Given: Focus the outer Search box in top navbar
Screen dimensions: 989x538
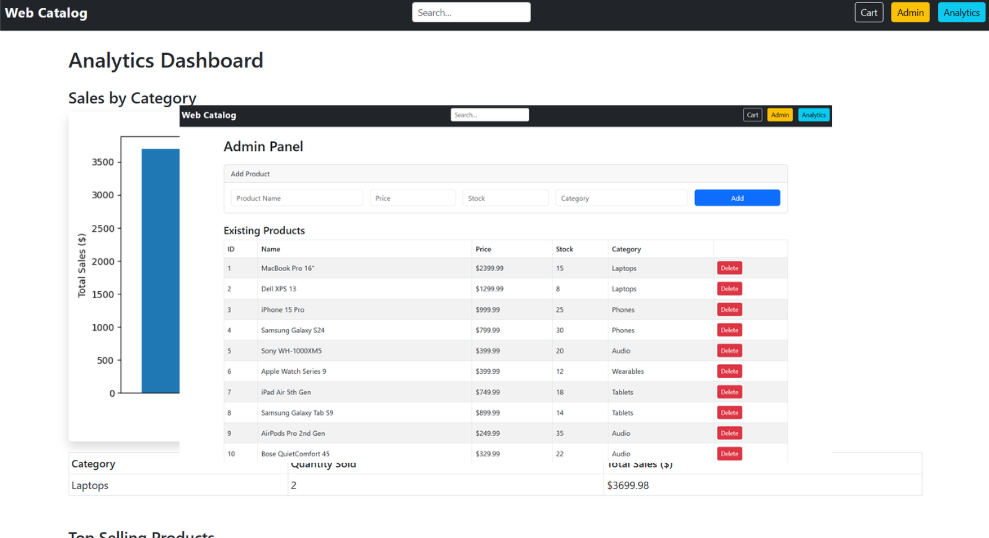Looking at the screenshot, I should click(471, 13).
